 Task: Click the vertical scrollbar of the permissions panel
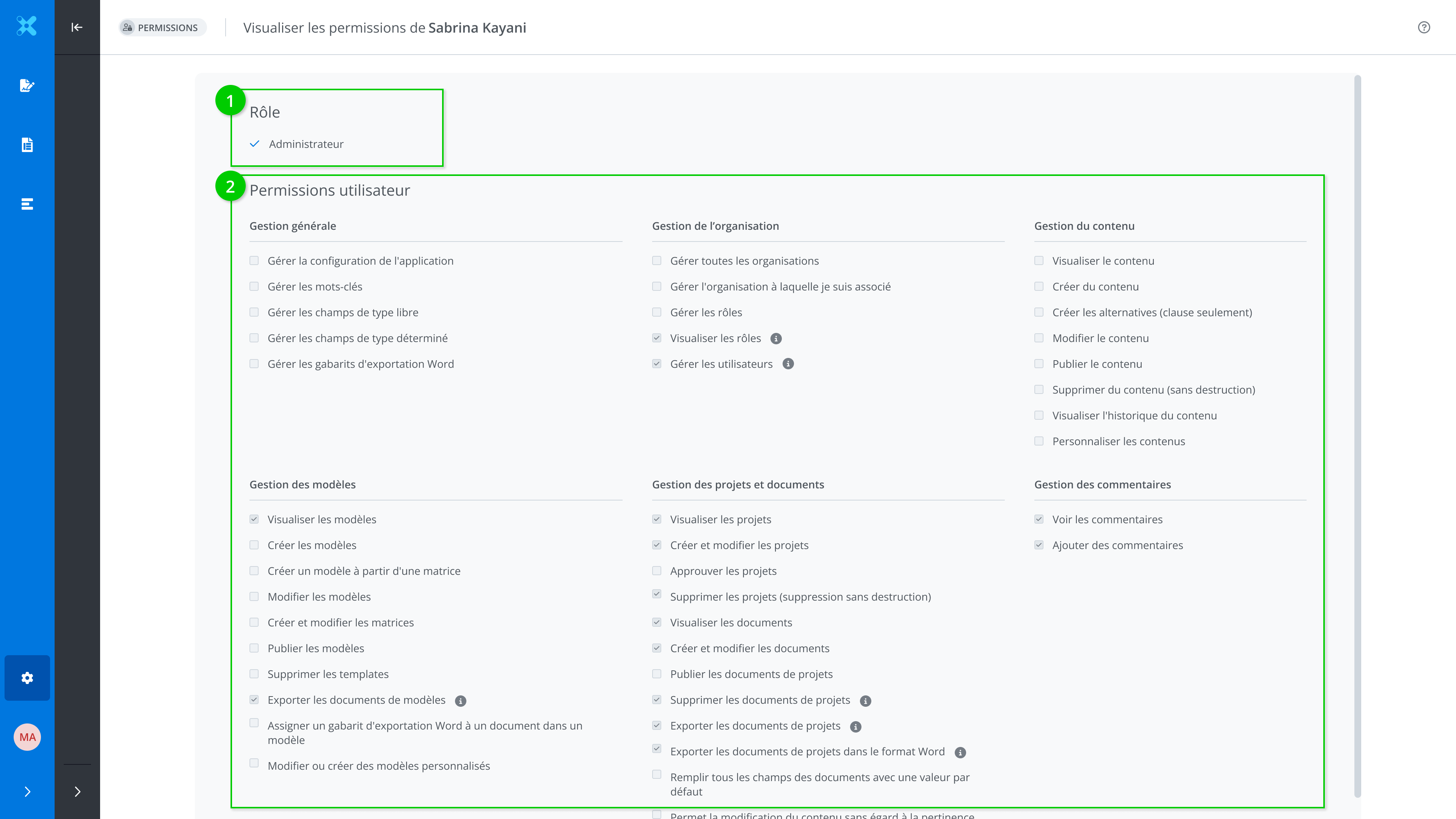pyautogui.click(x=1358, y=435)
